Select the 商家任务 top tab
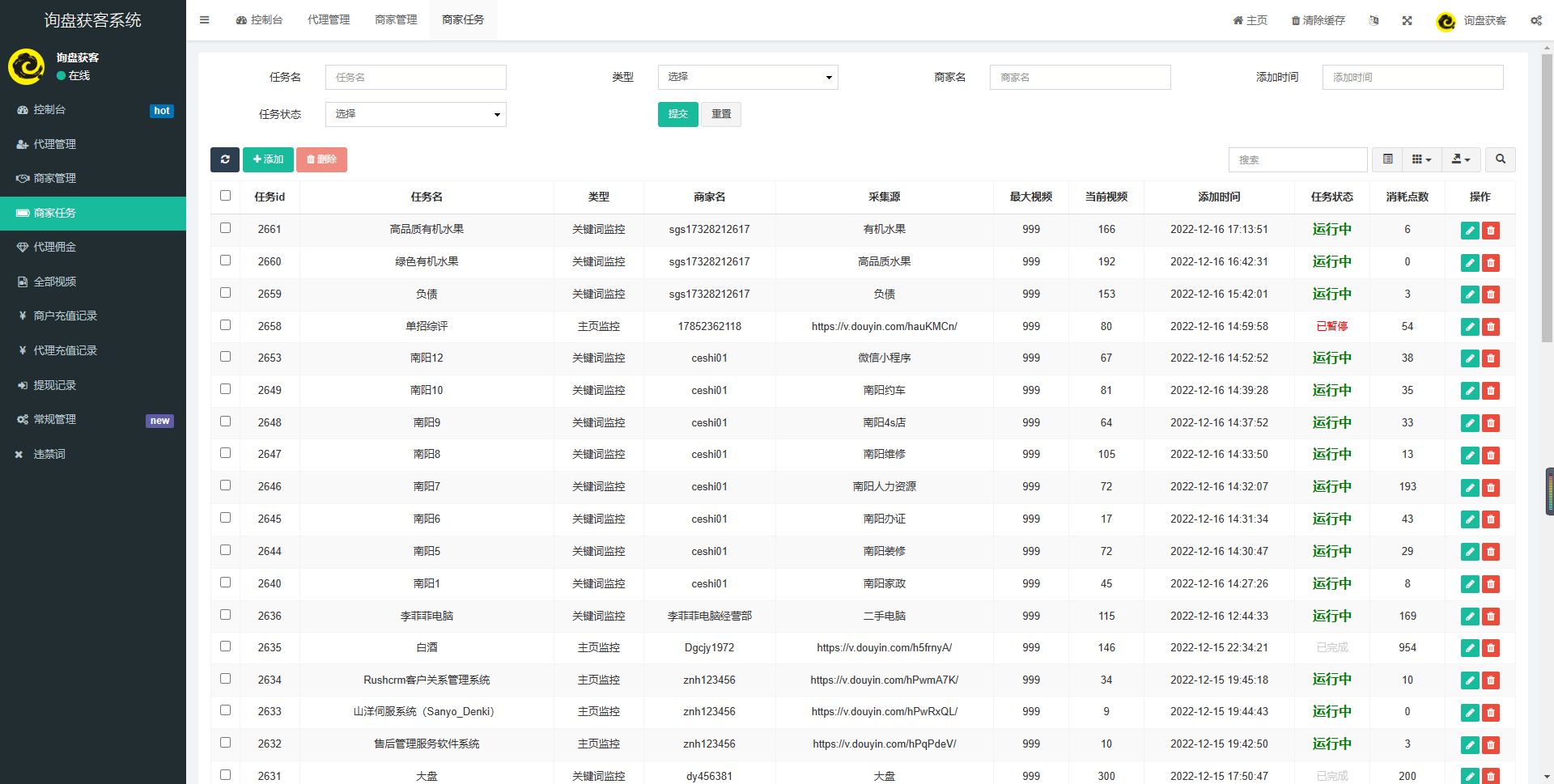The image size is (1554, 784). coord(463,20)
